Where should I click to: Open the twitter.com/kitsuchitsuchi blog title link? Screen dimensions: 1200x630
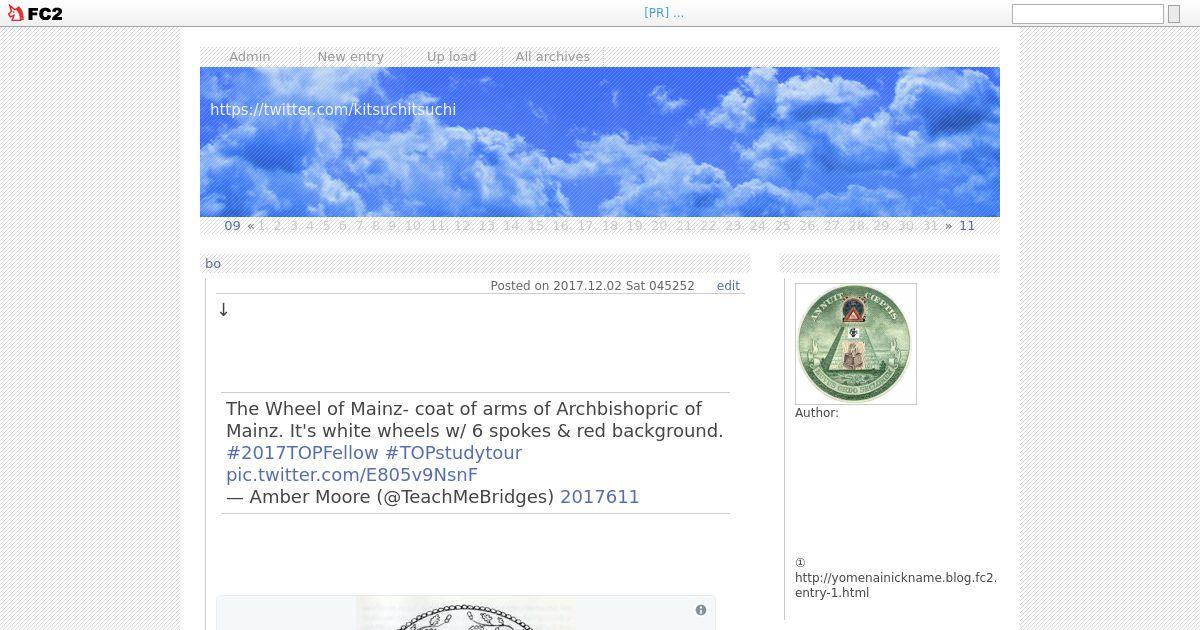click(x=333, y=109)
